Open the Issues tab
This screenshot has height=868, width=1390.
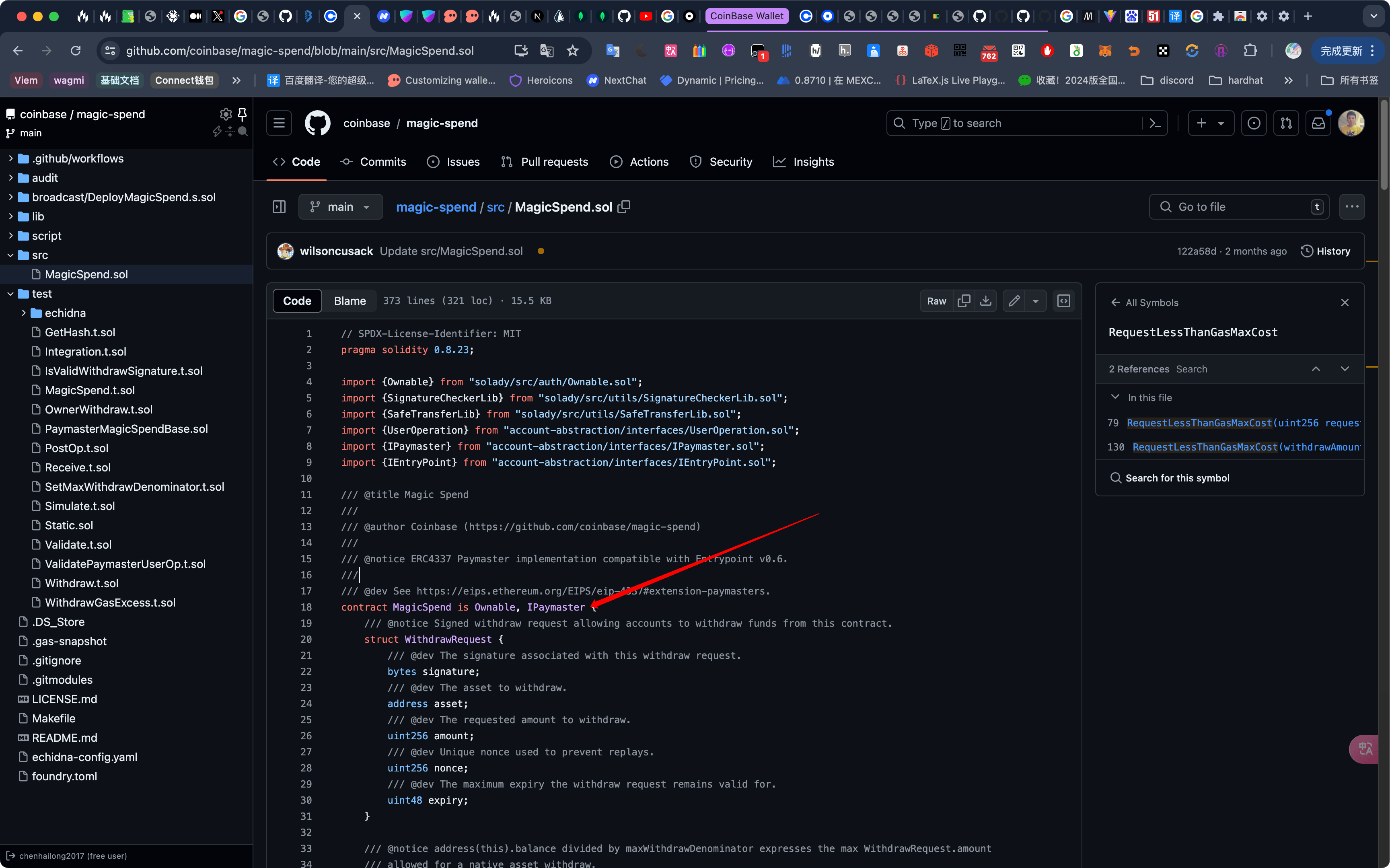453,162
